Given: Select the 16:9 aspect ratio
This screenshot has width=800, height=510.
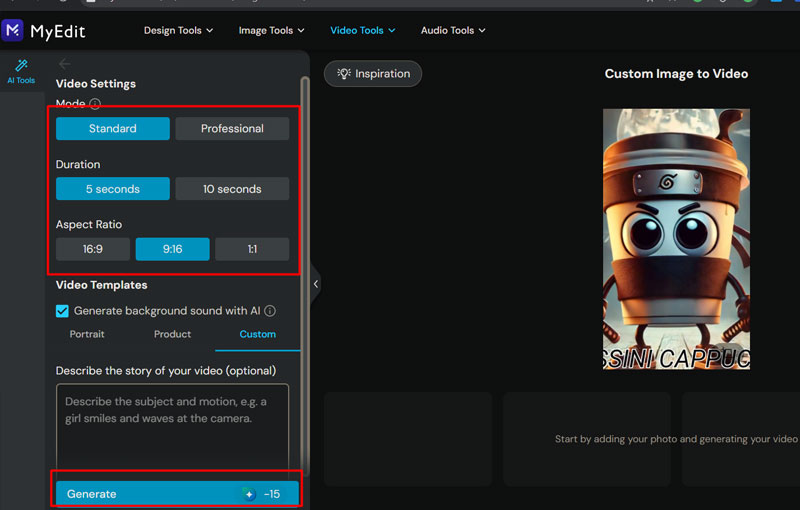Looking at the screenshot, I should tap(93, 249).
